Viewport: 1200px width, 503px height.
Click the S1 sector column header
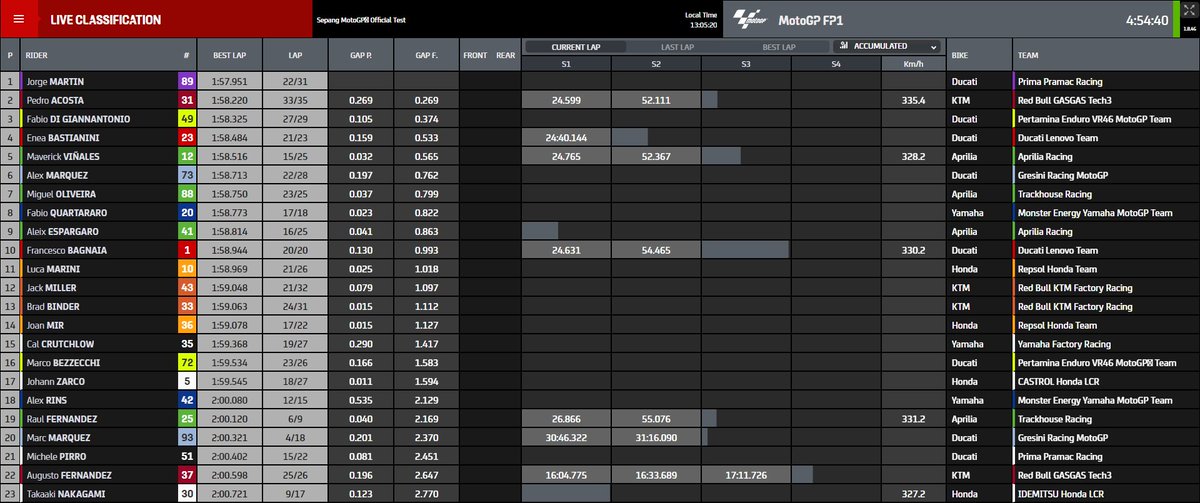[566, 64]
